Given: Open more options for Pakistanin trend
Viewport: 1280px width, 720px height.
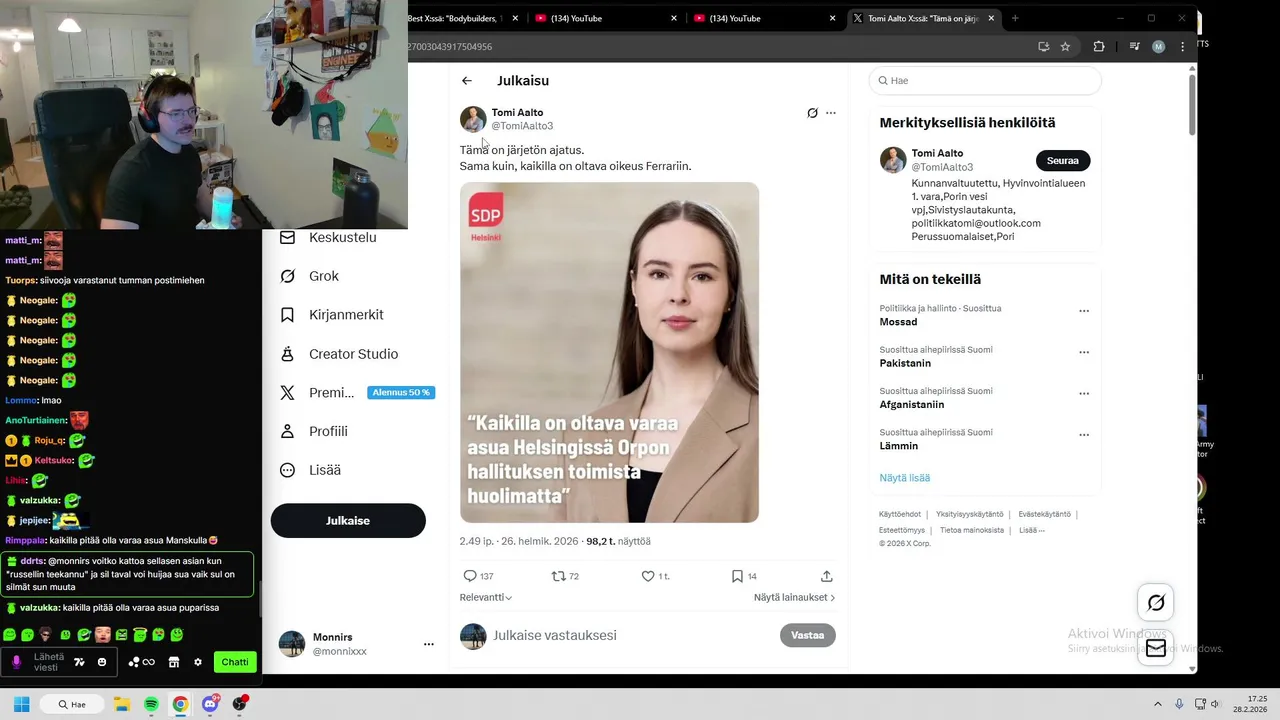Looking at the screenshot, I should coord(1084,352).
